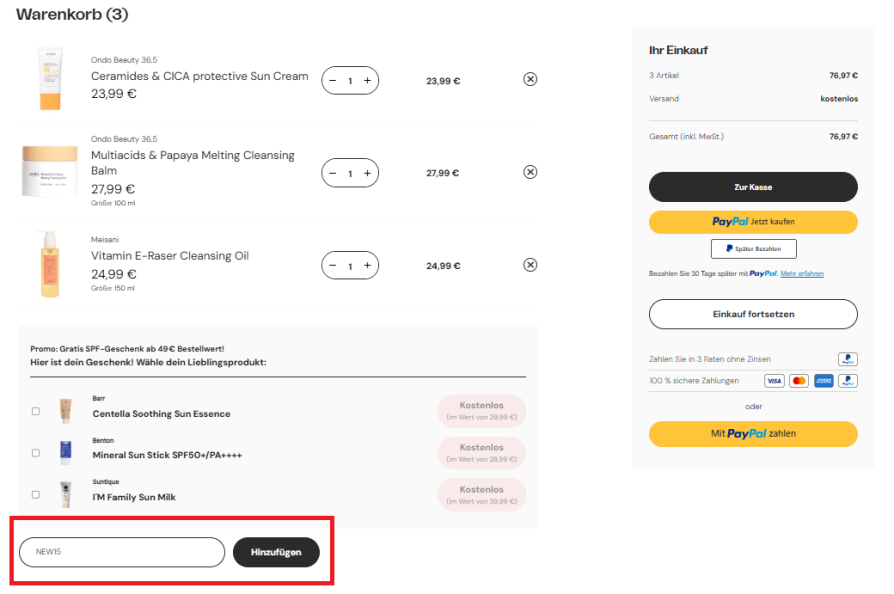Decrease quantity of Papaya Melting Cleansing Balm
Screen dimensions: 894x594
333,173
